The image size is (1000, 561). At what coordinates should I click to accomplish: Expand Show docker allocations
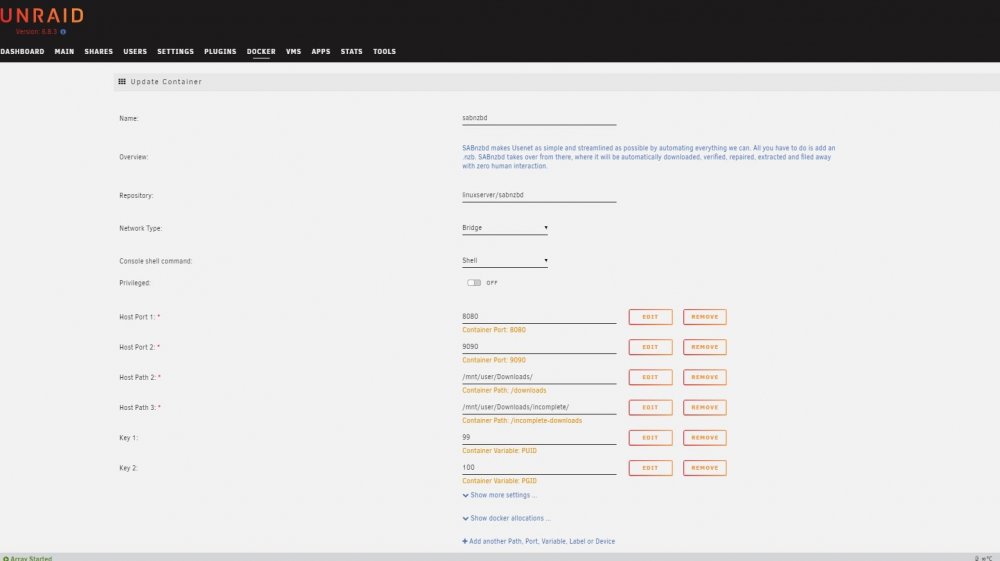pos(506,518)
